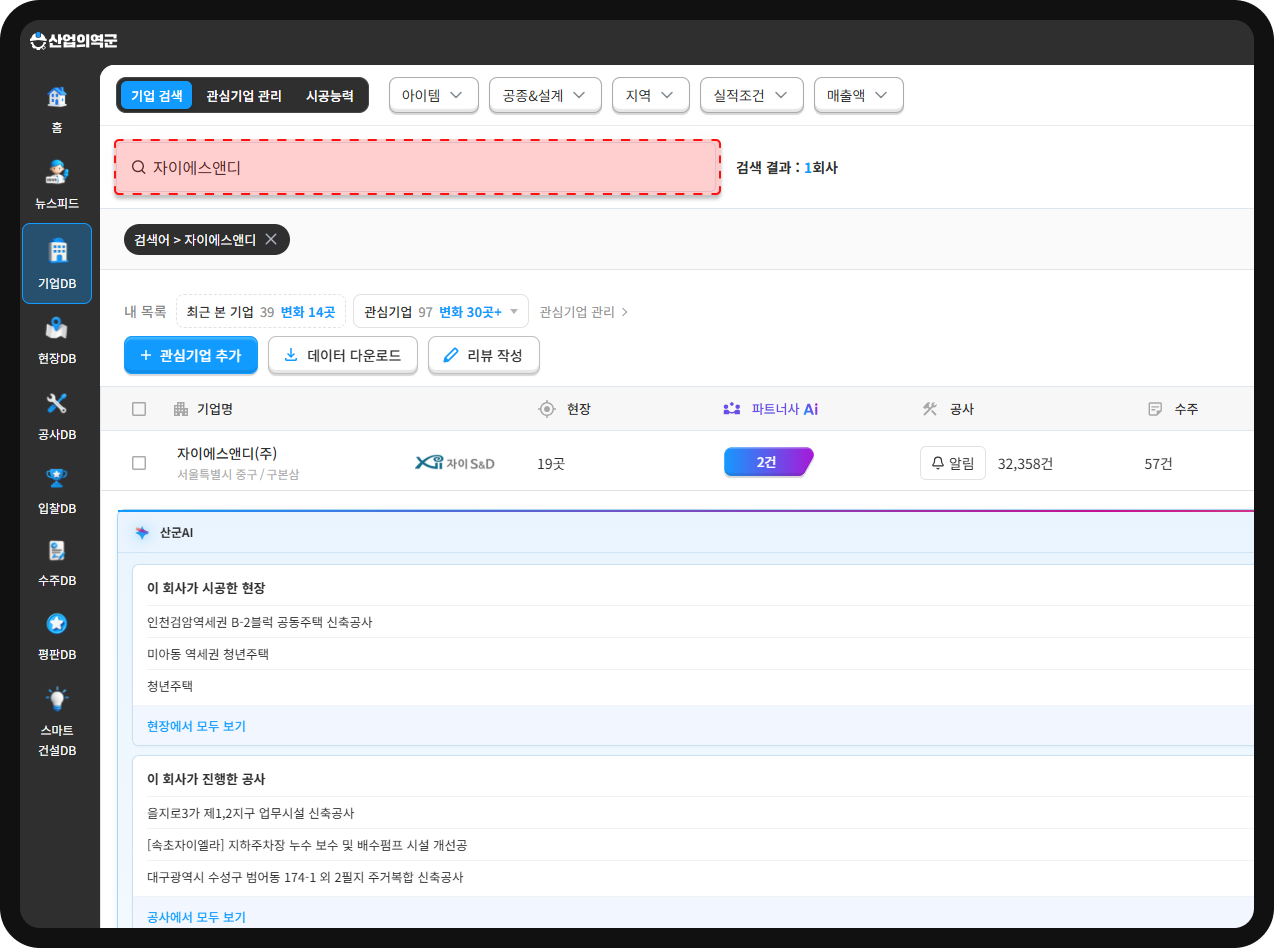Switch to the 기업 검색 tab
The width and height of the screenshot is (1274, 948).
pos(157,96)
